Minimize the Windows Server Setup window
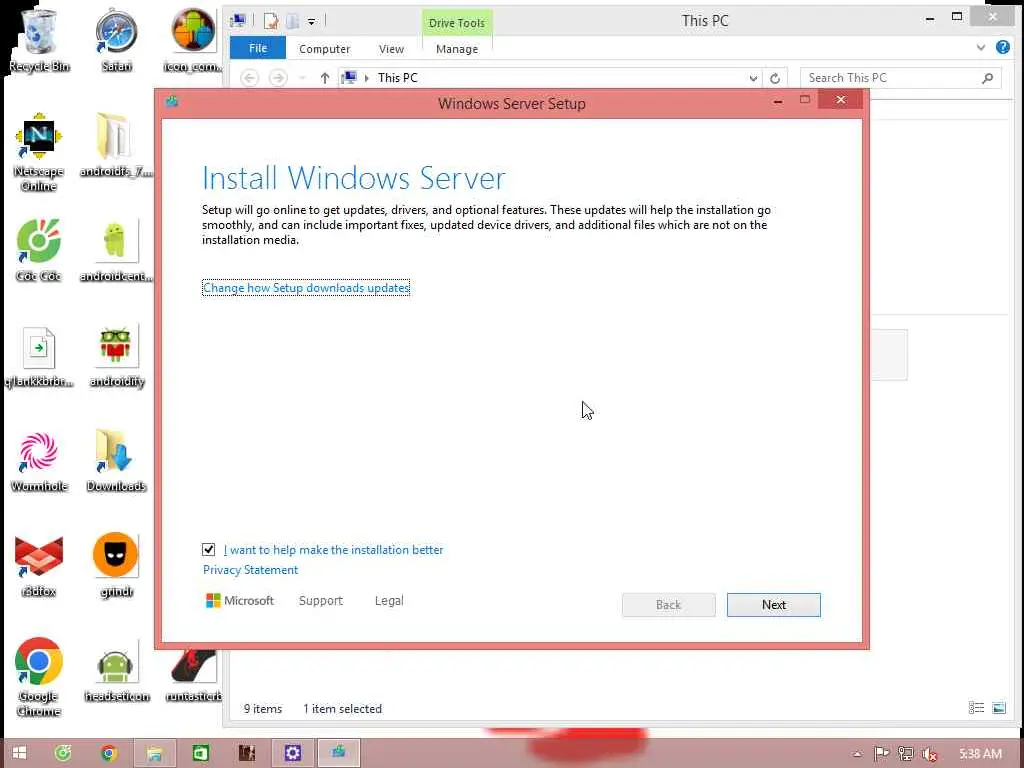 coord(778,101)
